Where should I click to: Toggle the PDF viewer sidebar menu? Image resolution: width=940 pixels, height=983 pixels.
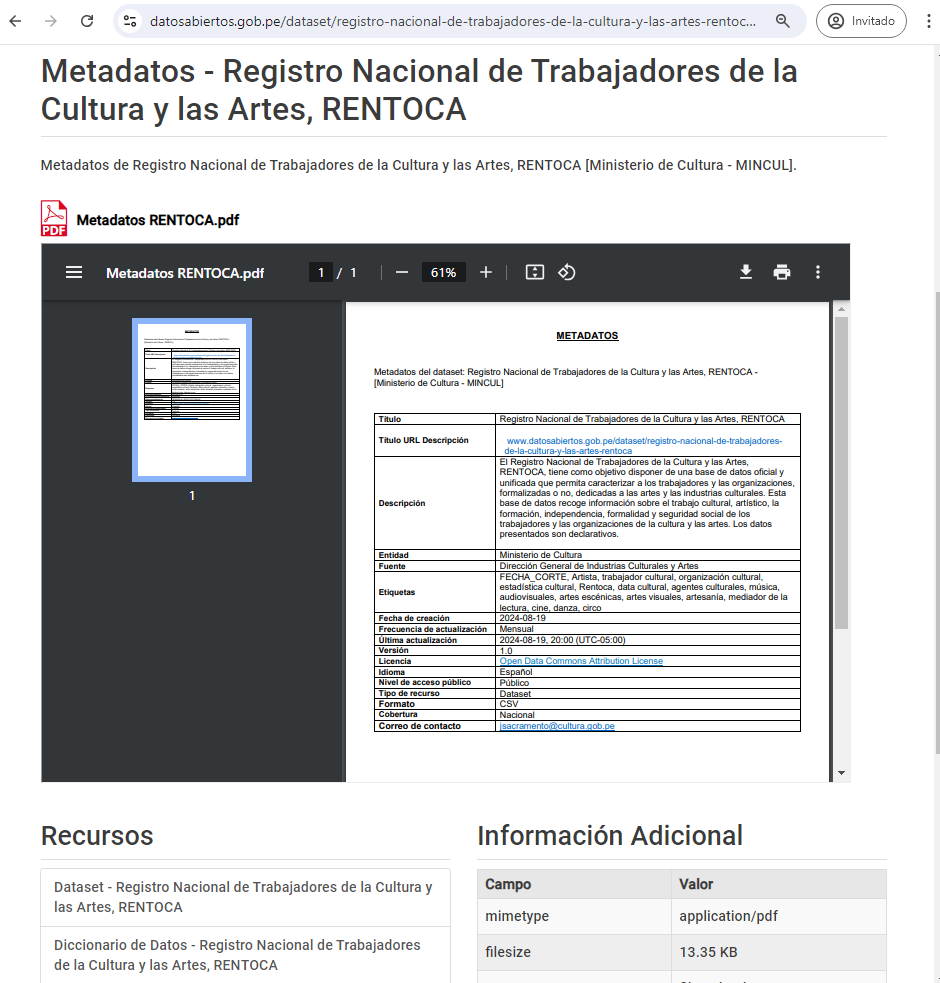coord(74,272)
